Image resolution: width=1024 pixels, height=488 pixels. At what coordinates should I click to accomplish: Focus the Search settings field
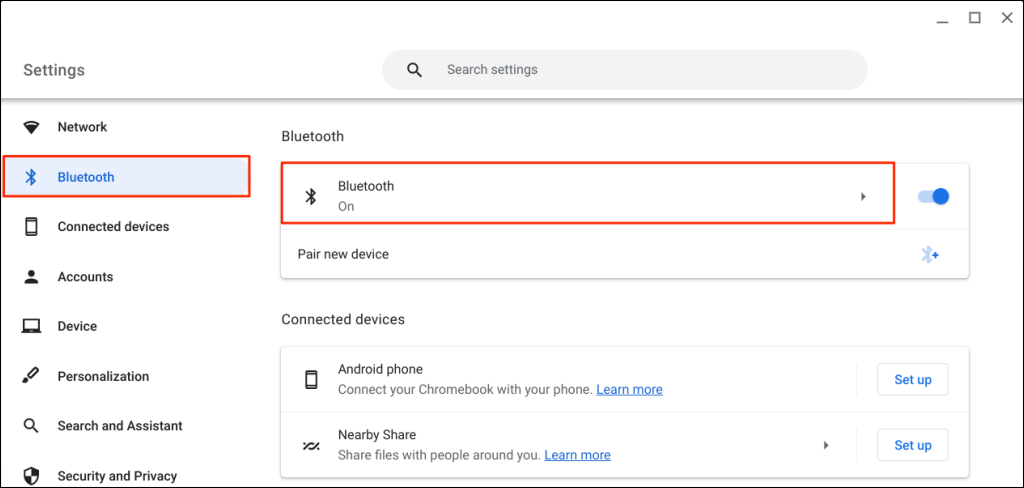coord(640,70)
